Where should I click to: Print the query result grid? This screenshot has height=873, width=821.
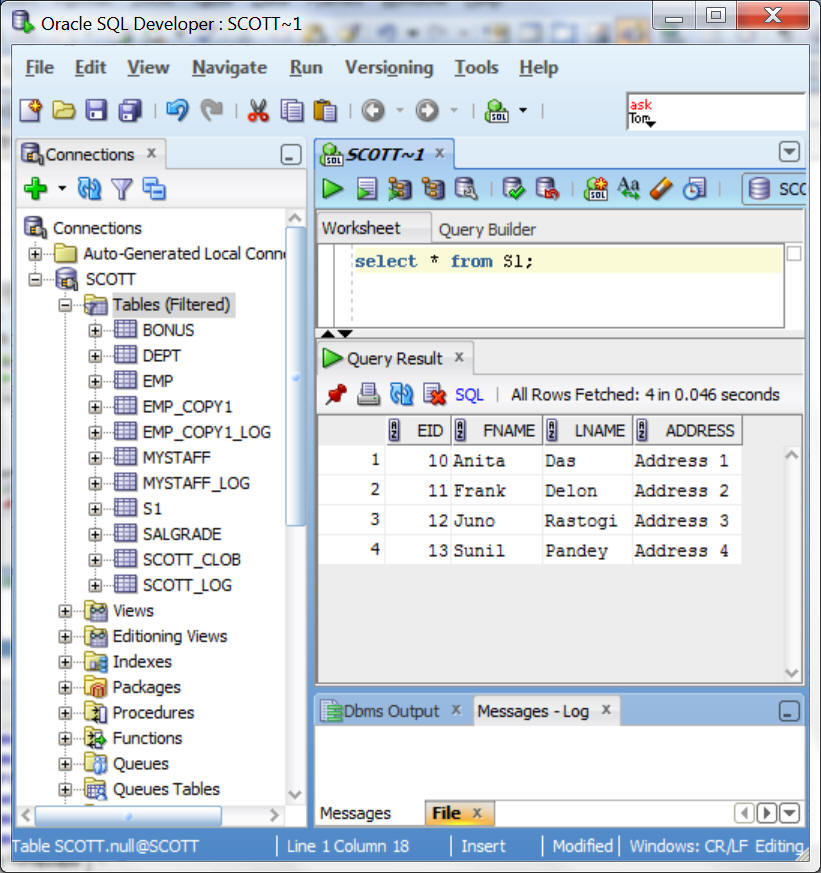pyautogui.click(x=369, y=394)
